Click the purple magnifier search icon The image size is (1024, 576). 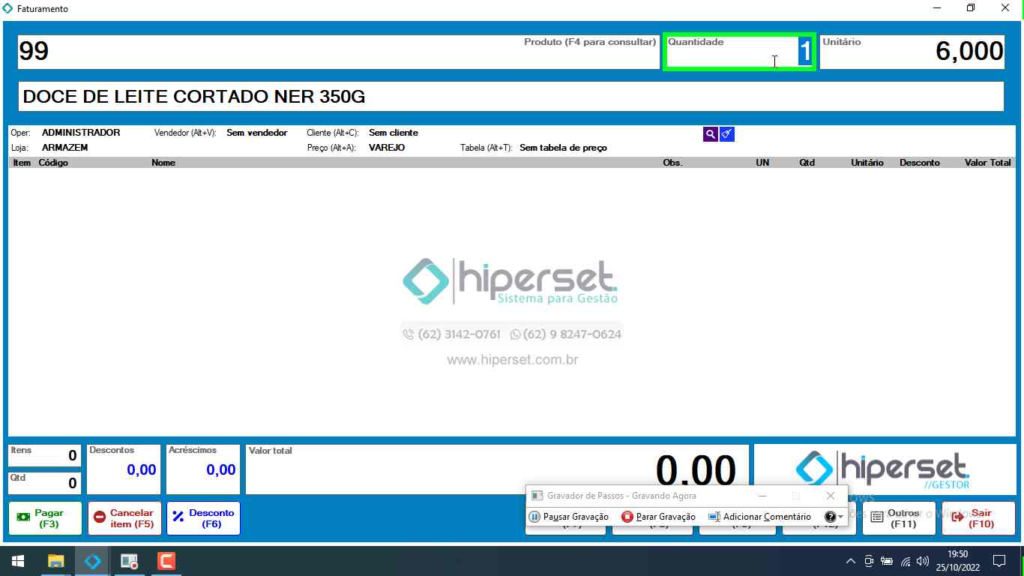710,134
